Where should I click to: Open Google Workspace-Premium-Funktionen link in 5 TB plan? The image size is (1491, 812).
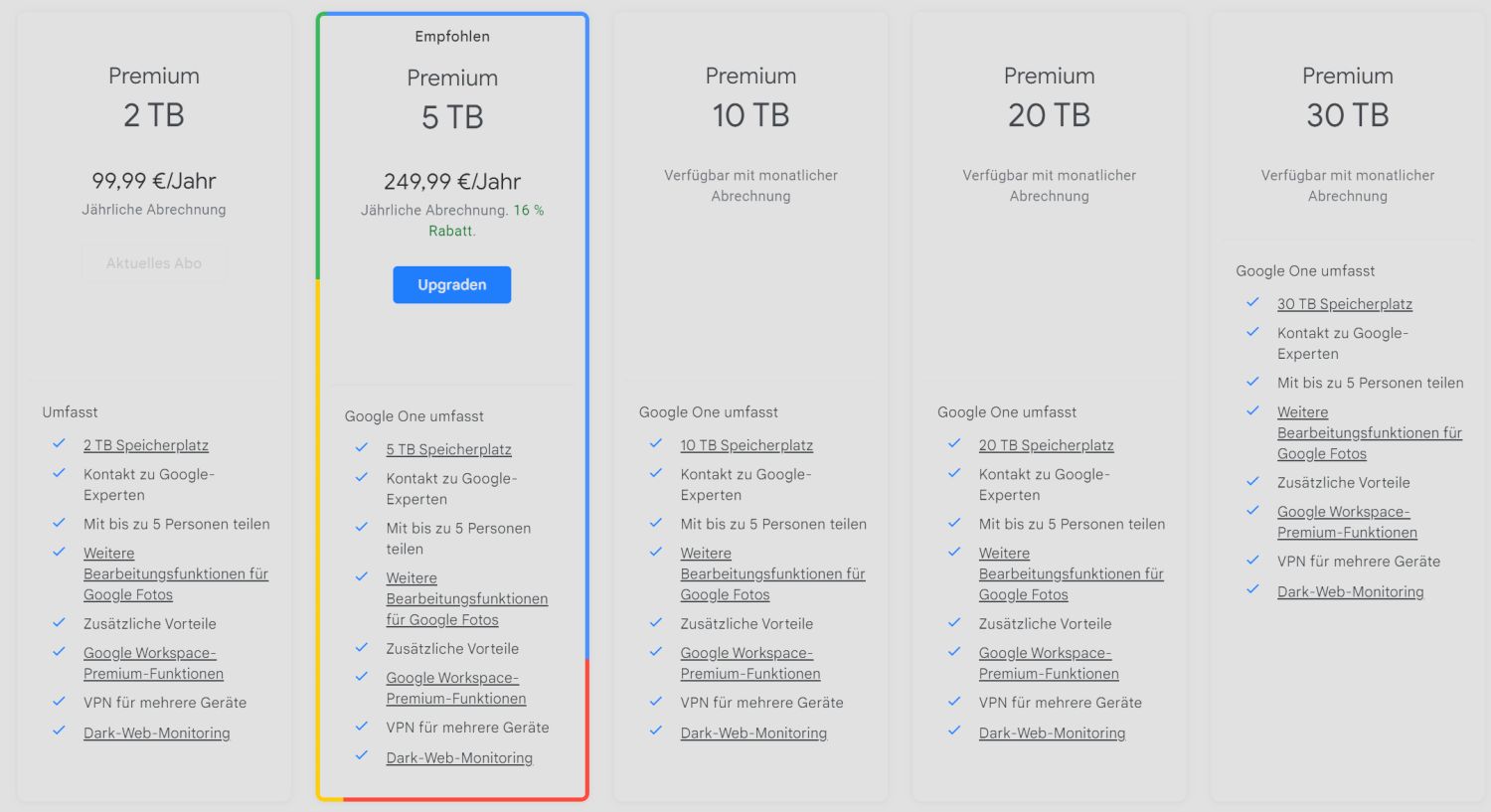click(x=455, y=688)
